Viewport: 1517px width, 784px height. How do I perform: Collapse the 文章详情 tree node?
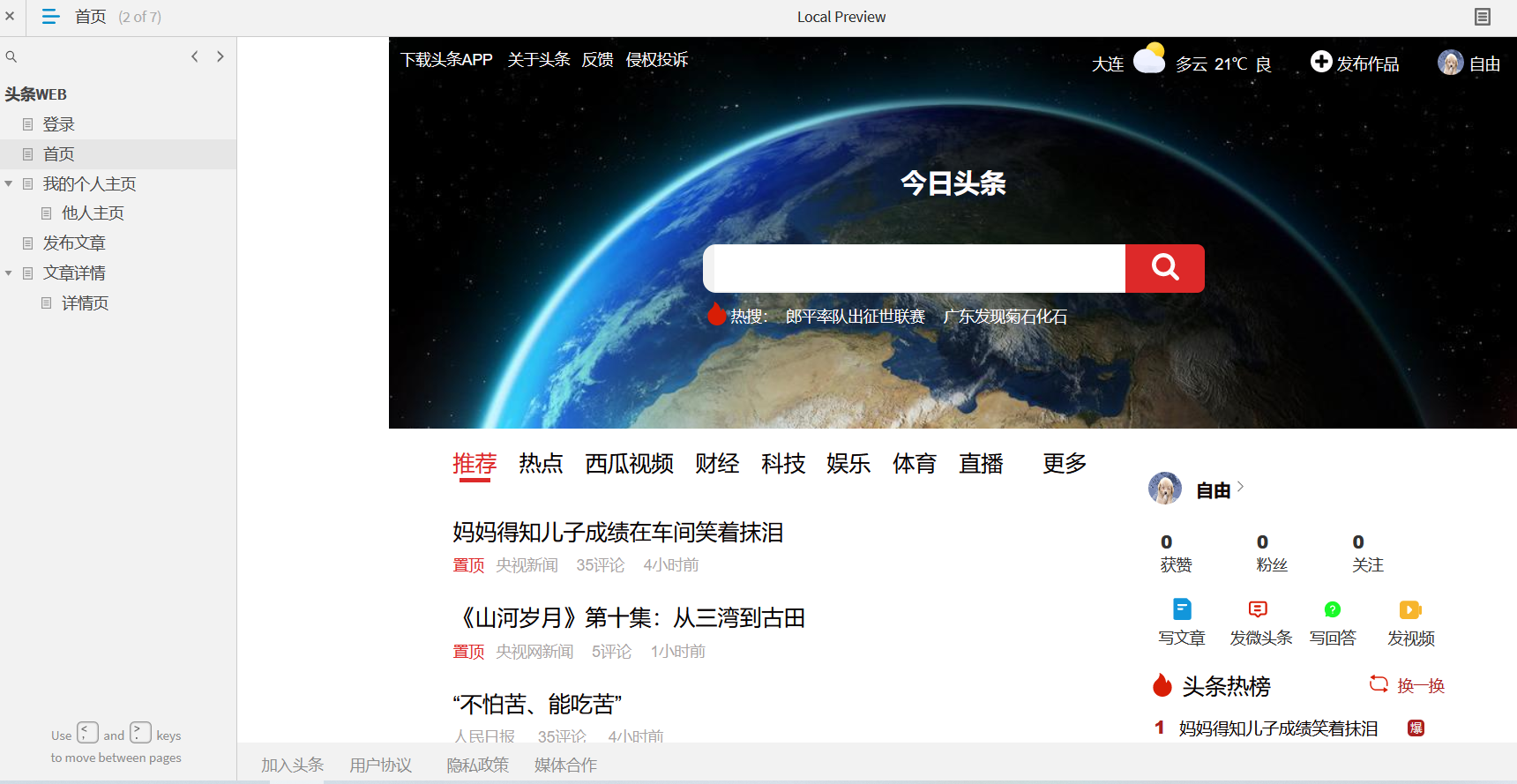click(x=9, y=273)
